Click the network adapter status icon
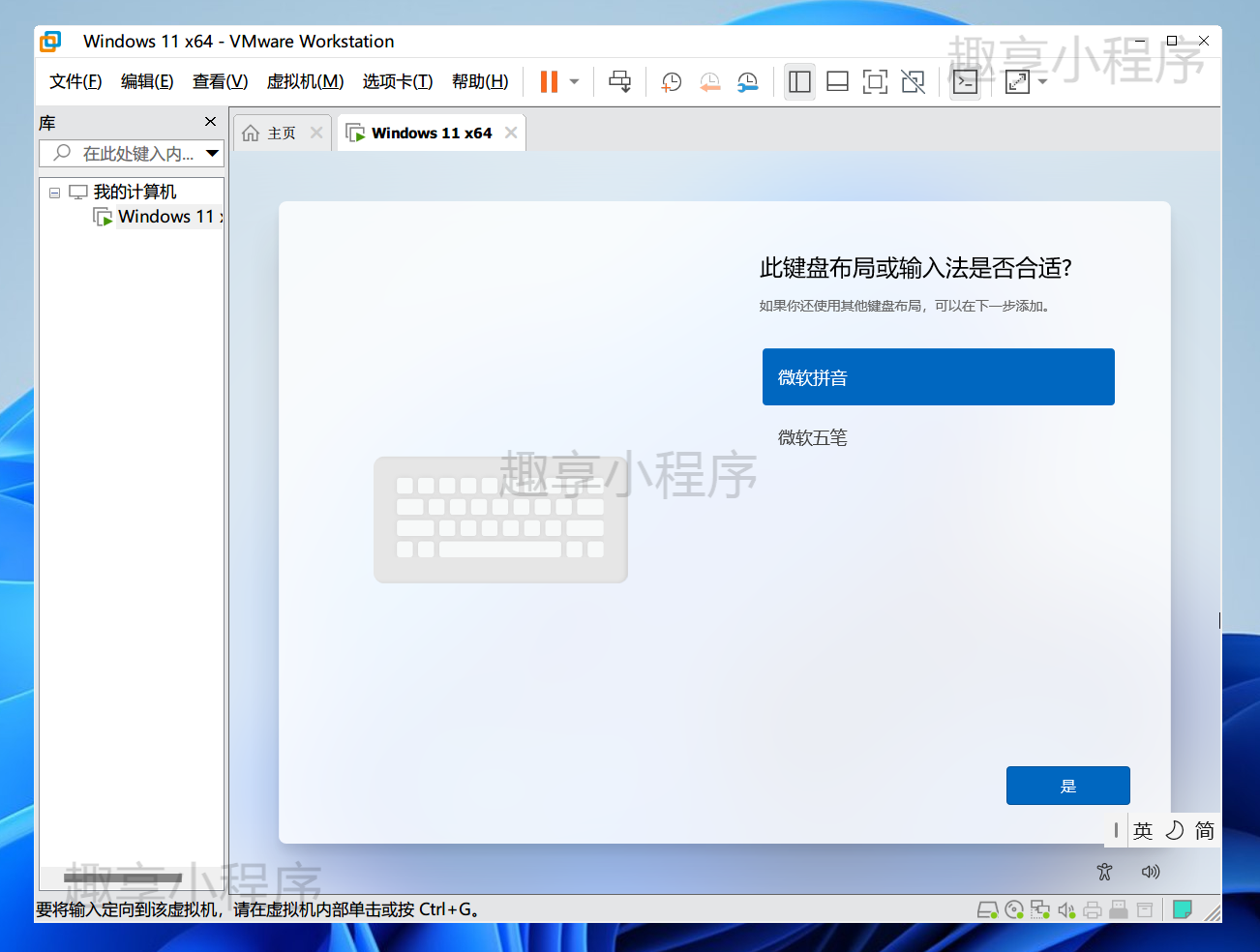This screenshot has height=952, width=1260. [1040, 909]
